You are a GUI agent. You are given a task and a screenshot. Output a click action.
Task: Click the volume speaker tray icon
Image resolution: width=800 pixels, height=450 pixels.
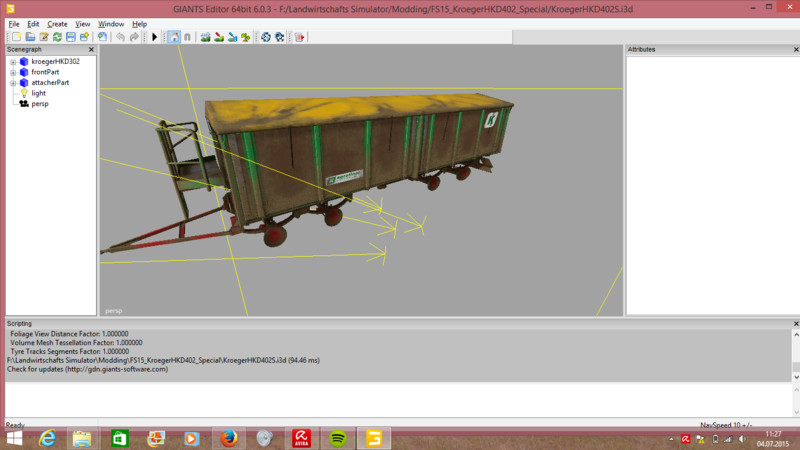pos(742,439)
